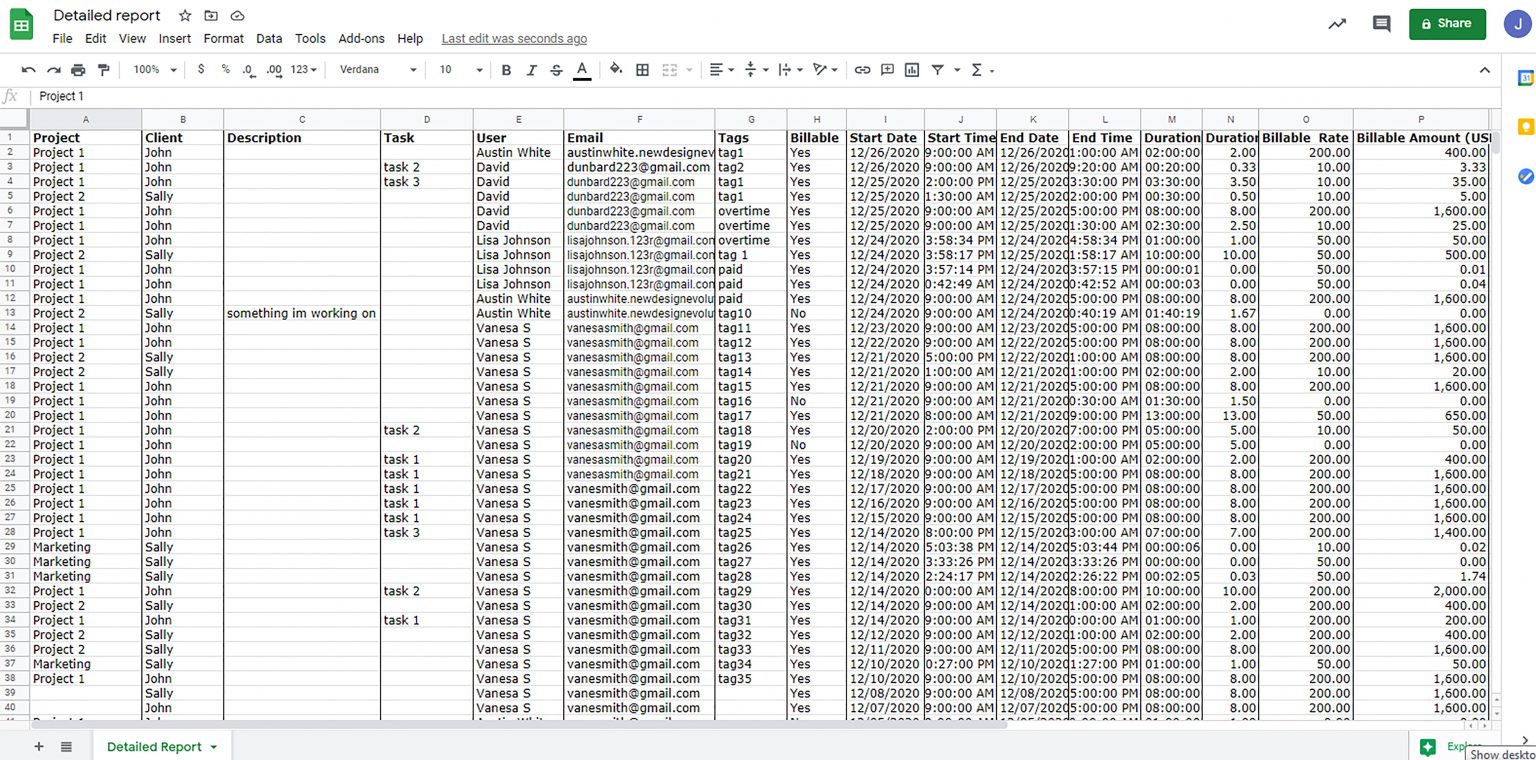Toggle bold formatting
1536x760 pixels.
[506, 70]
